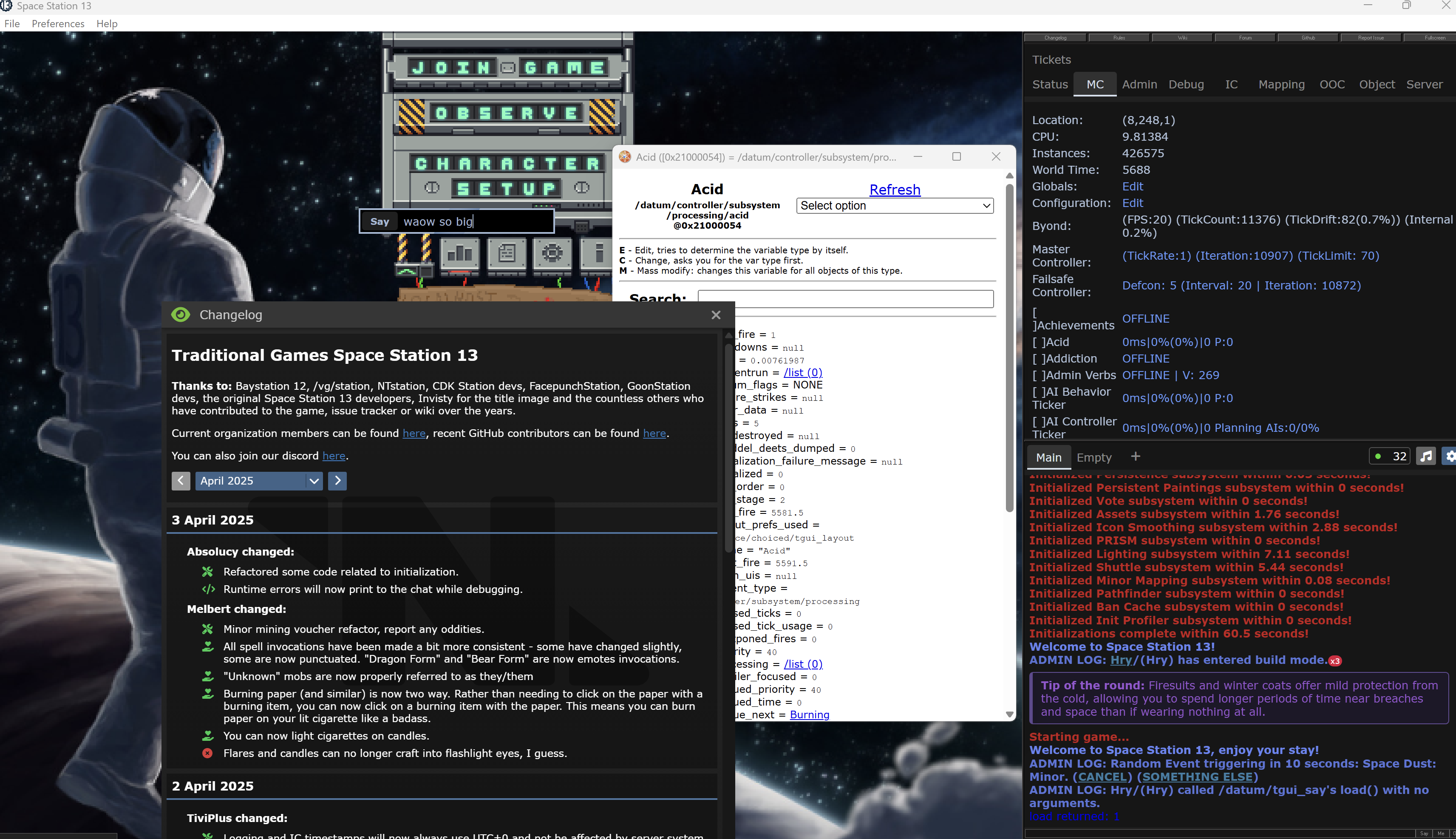Click GitHub contributors 'here' link
Image resolution: width=1456 pixels, height=839 pixels.
[x=654, y=434]
